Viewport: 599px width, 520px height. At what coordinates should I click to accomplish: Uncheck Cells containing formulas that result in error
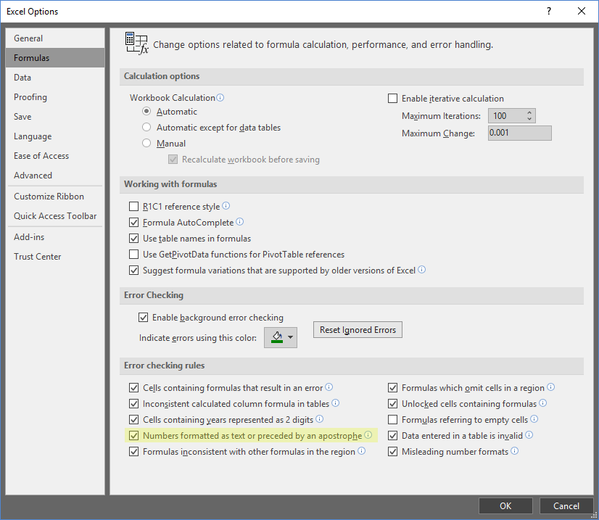[134, 388]
